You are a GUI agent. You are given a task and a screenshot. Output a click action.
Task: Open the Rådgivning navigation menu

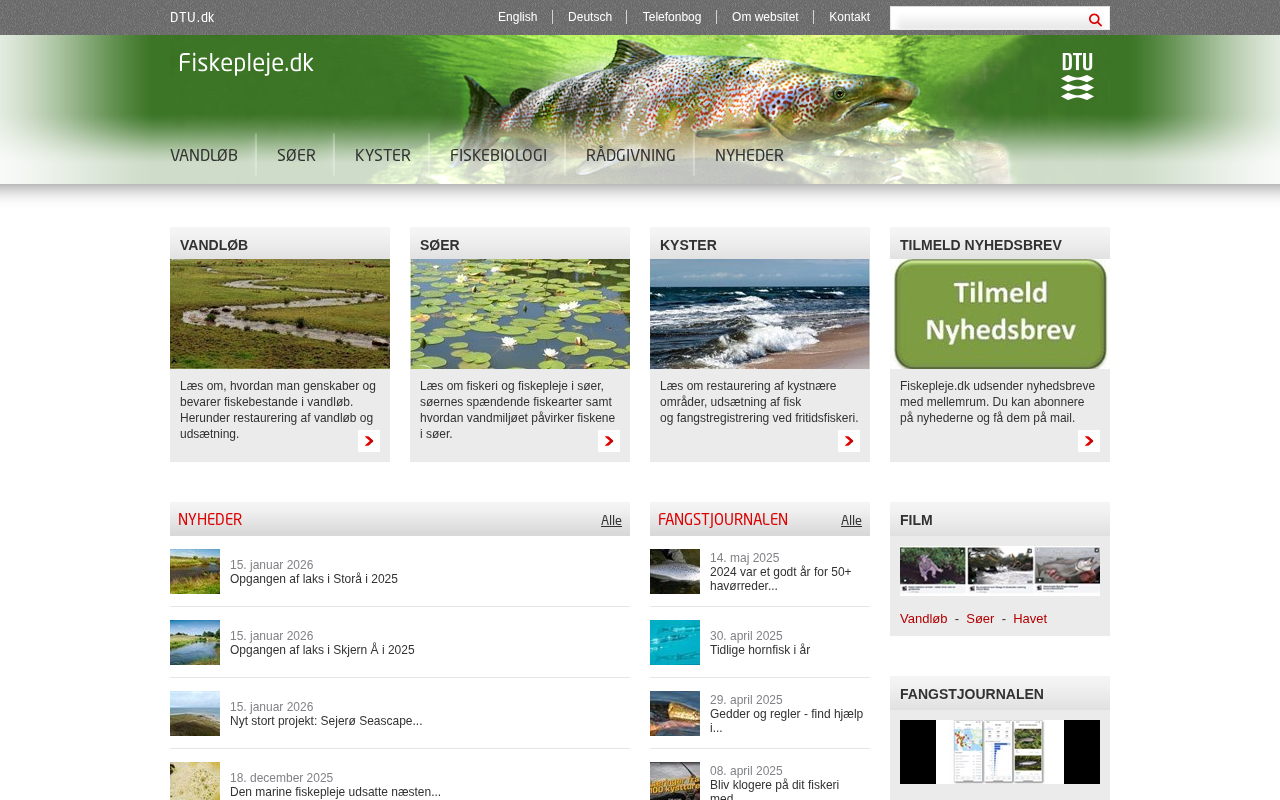[631, 156]
